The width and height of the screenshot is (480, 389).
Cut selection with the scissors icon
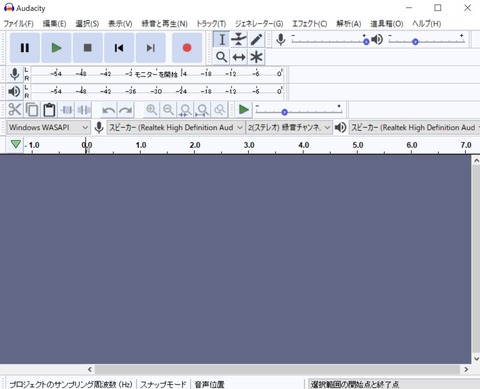pos(15,110)
